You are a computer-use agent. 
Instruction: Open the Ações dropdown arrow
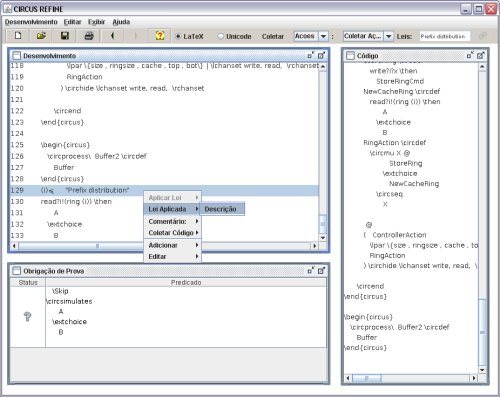point(323,36)
